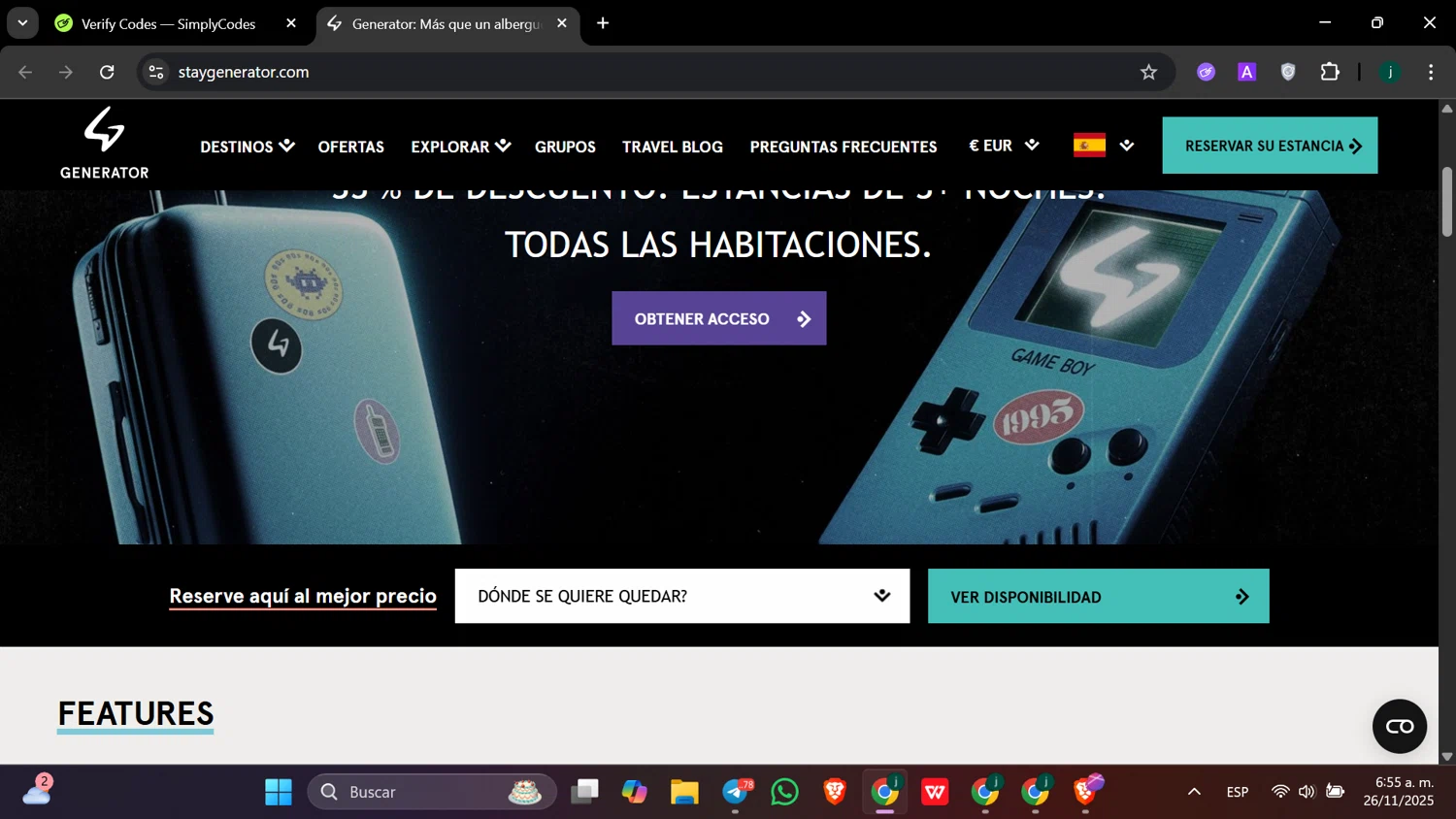Viewport: 1456px width, 819px height.
Task: Open the round chat widget icon
Action: (x=1400, y=726)
